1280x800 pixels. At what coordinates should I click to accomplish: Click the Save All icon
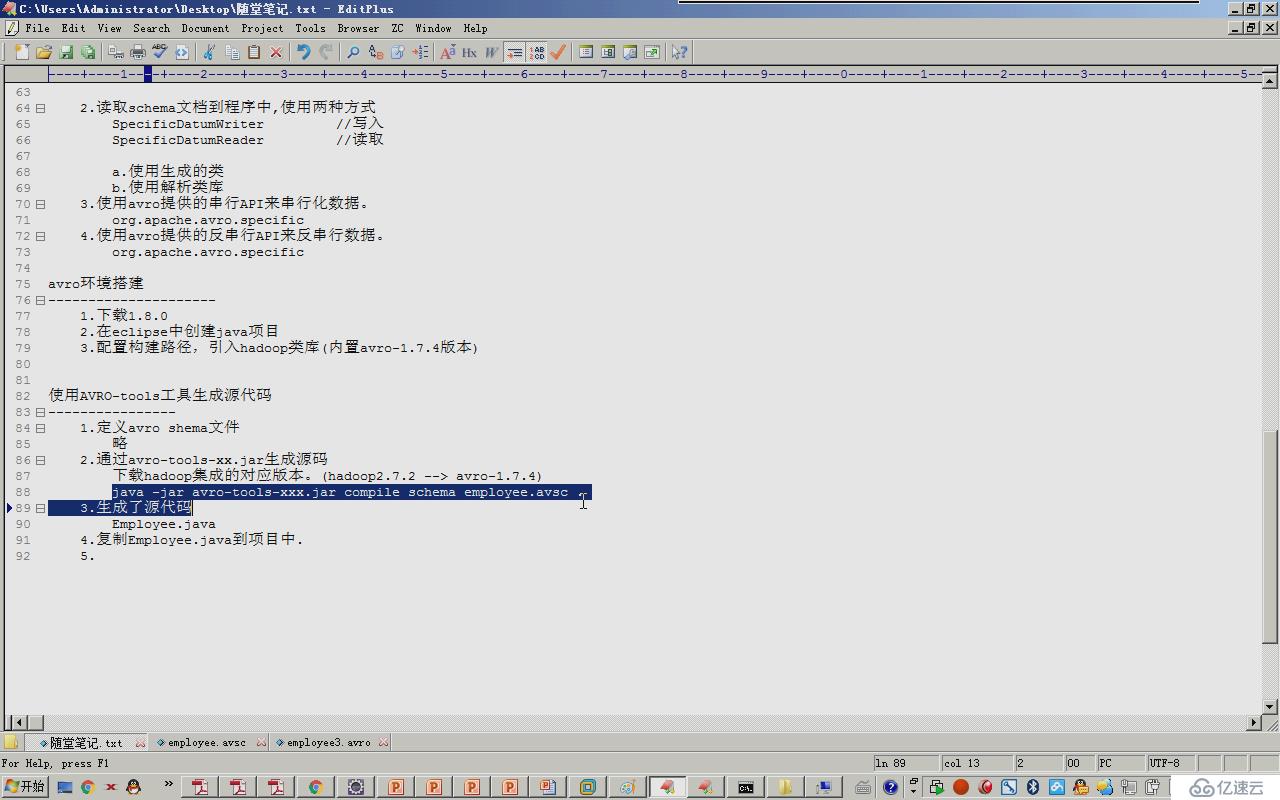(88, 52)
